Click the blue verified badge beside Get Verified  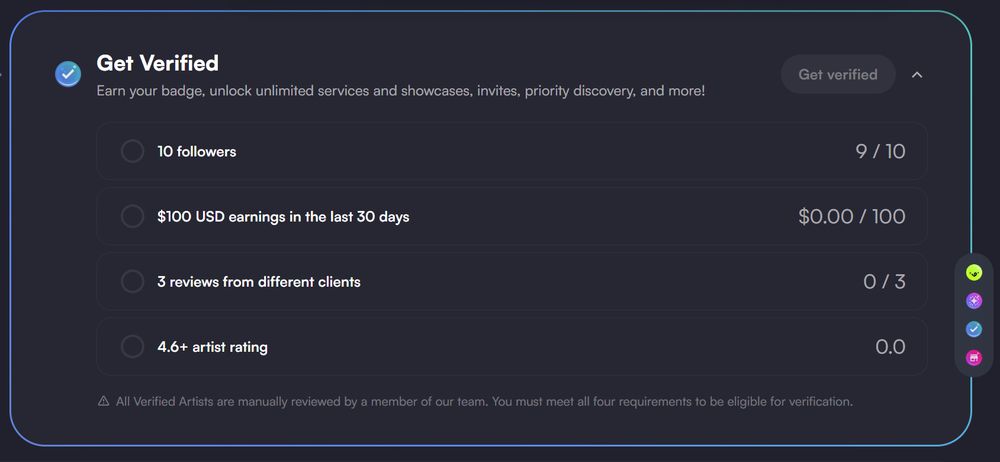68,74
